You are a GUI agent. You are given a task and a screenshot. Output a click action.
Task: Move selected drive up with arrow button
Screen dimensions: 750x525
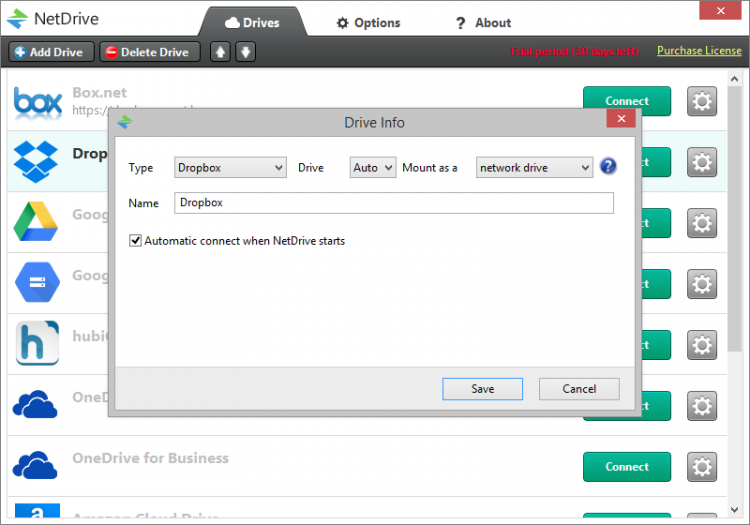pyautogui.click(x=220, y=52)
